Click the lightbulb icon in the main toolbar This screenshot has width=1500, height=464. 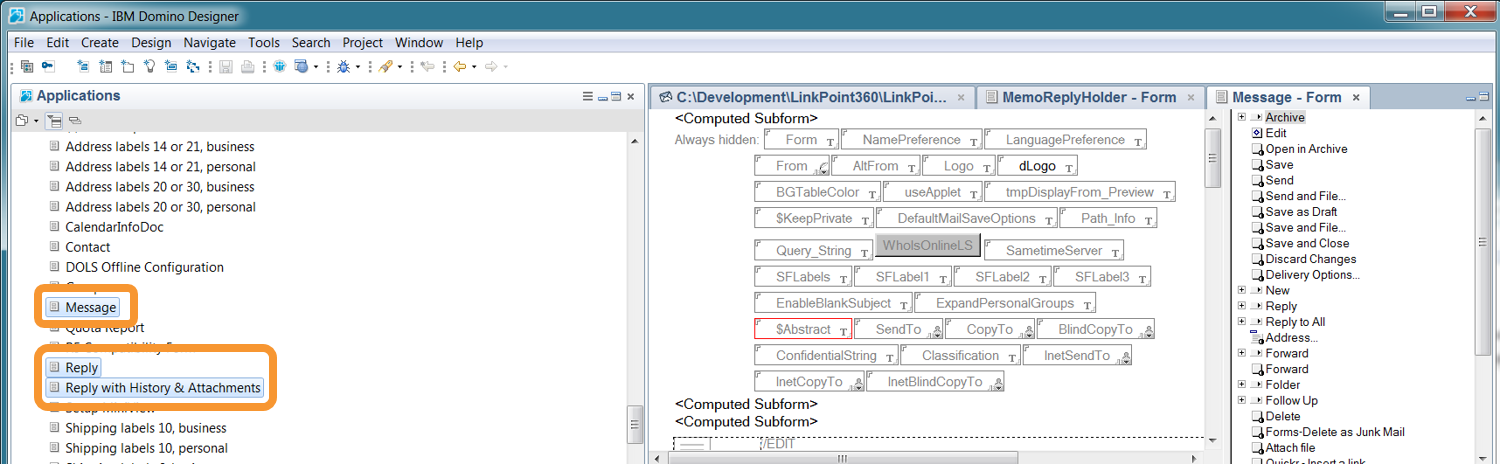[149, 66]
